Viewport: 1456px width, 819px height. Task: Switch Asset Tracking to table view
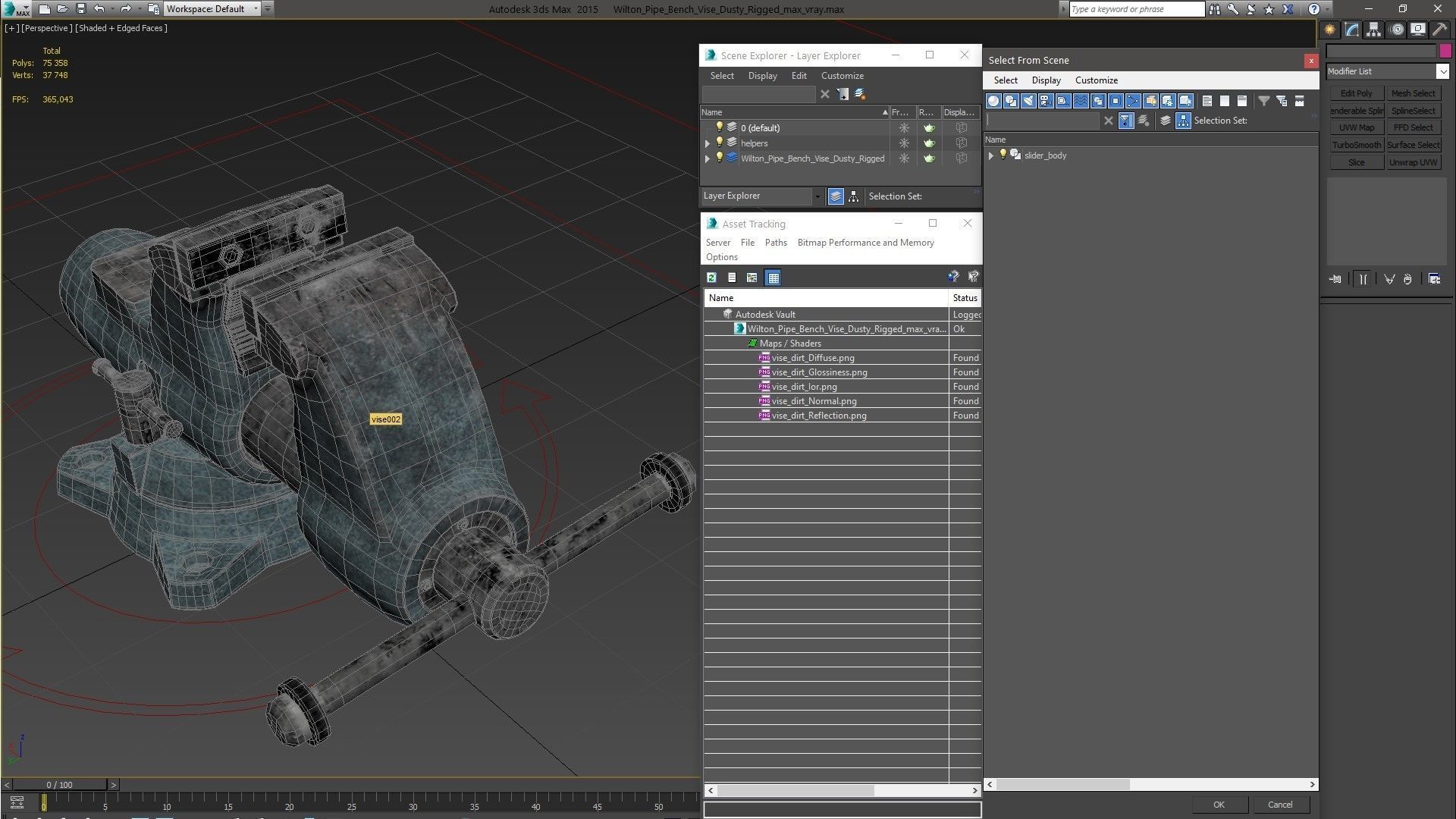(773, 278)
